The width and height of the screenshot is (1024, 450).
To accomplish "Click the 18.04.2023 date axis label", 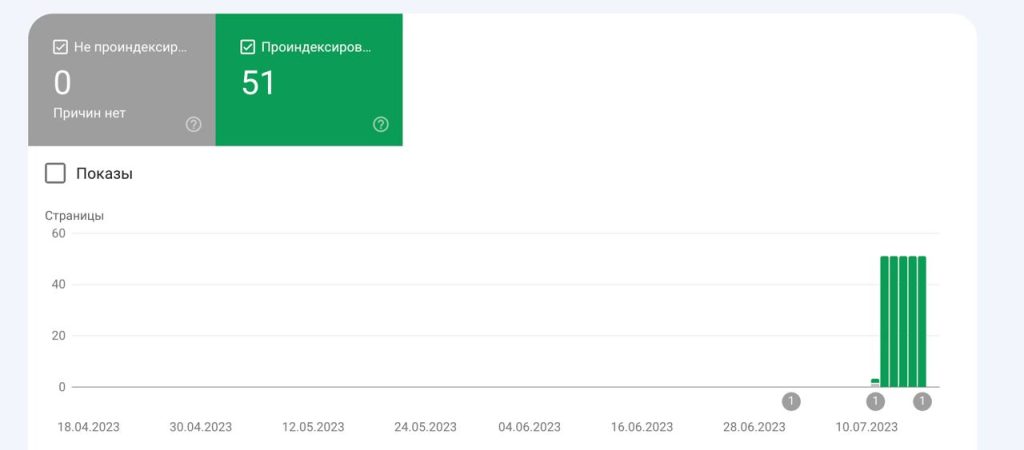I will coord(89,427).
